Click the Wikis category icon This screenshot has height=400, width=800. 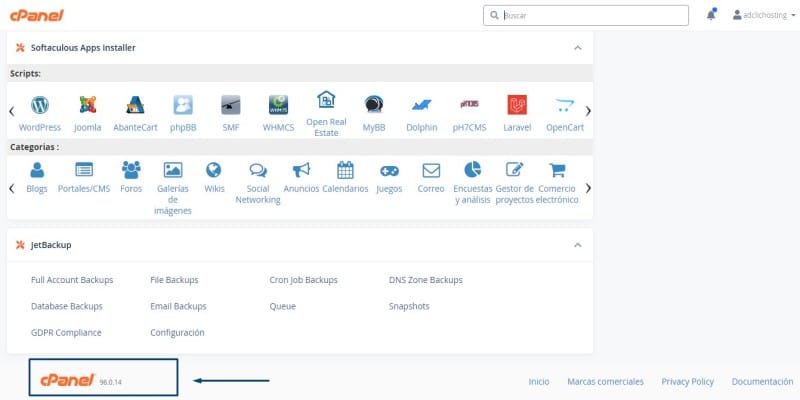click(x=214, y=170)
